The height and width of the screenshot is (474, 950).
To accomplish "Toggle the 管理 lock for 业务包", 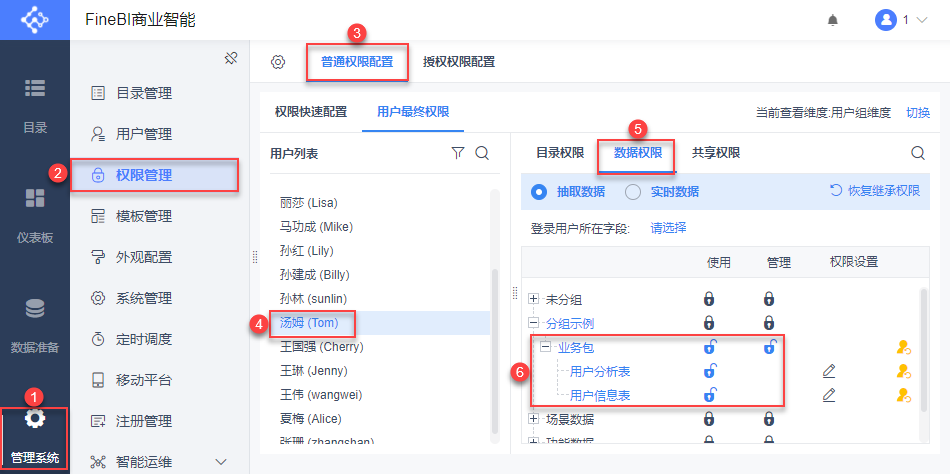I will (x=769, y=347).
